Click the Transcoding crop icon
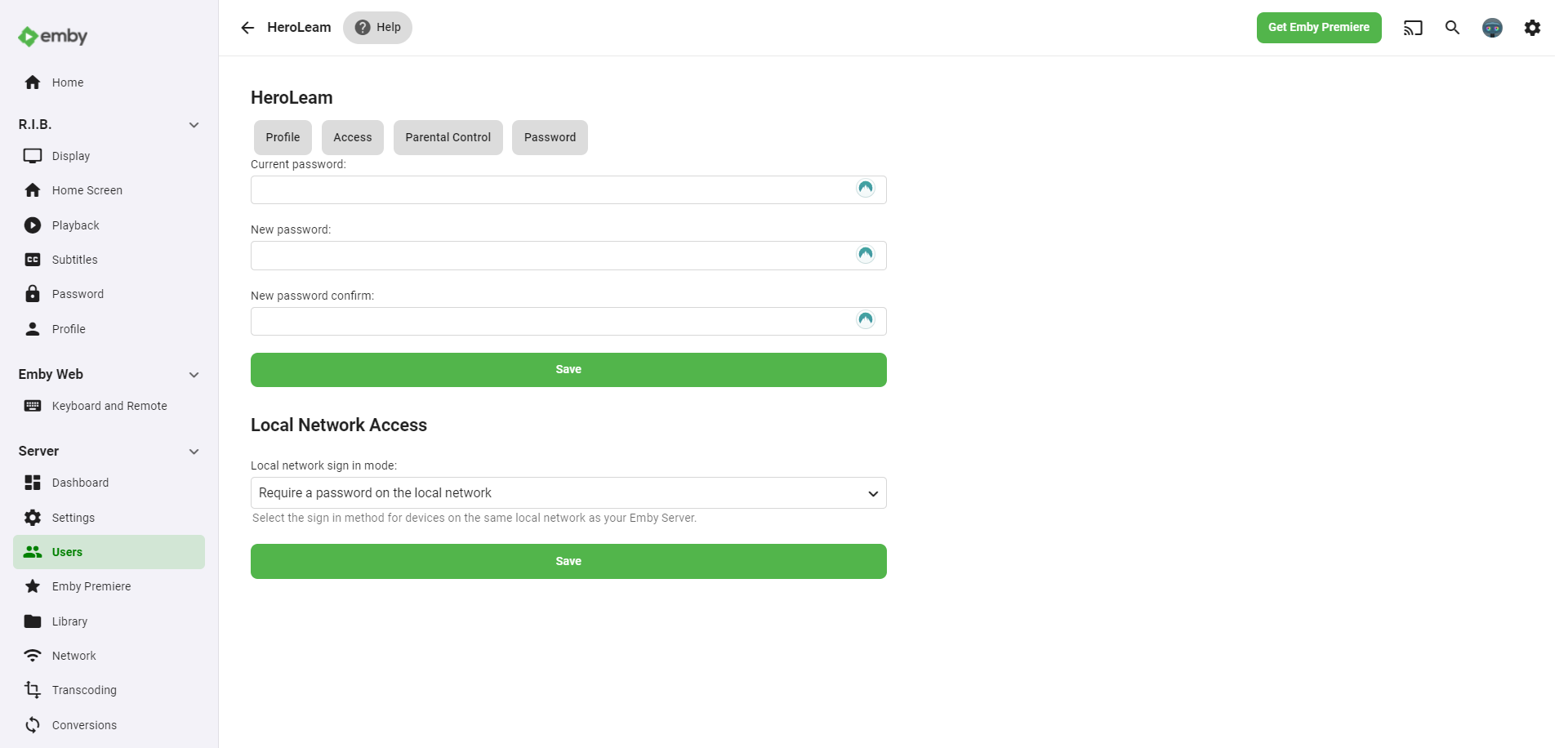 point(33,690)
